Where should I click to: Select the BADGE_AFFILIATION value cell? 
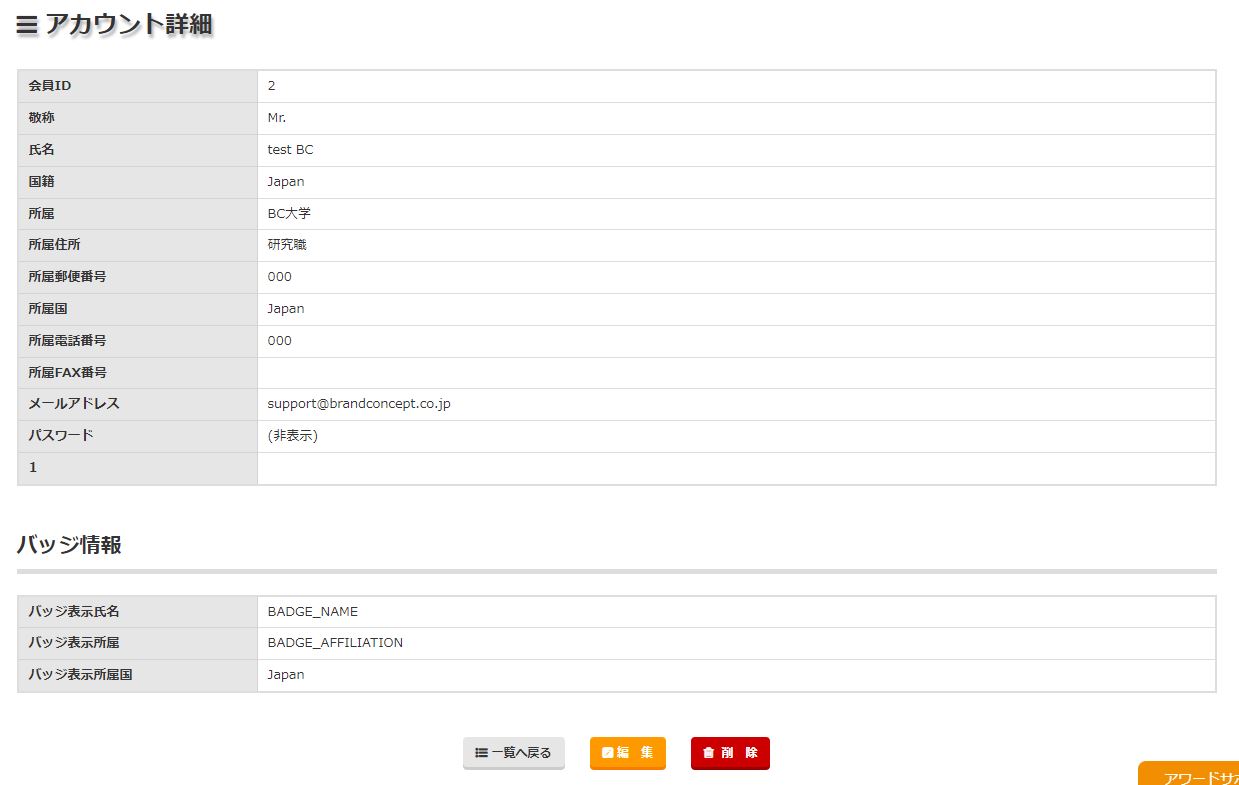[x=335, y=643]
